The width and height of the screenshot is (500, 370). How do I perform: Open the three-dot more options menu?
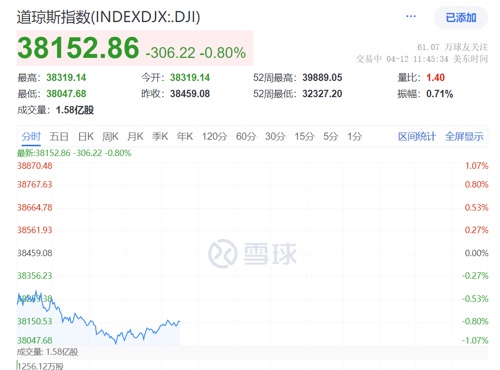point(411,16)
